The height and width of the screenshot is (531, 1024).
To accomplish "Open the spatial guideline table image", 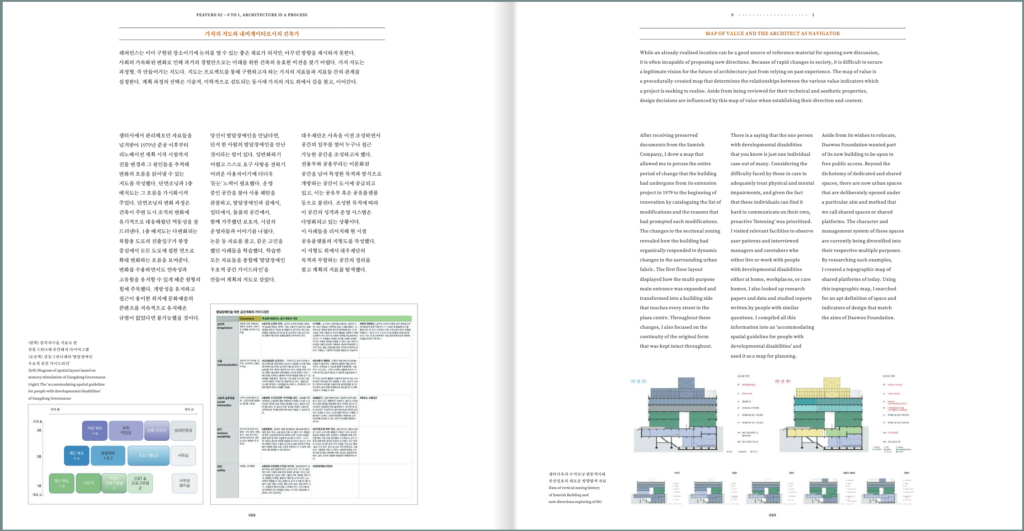I will click(x=313, y=404).
